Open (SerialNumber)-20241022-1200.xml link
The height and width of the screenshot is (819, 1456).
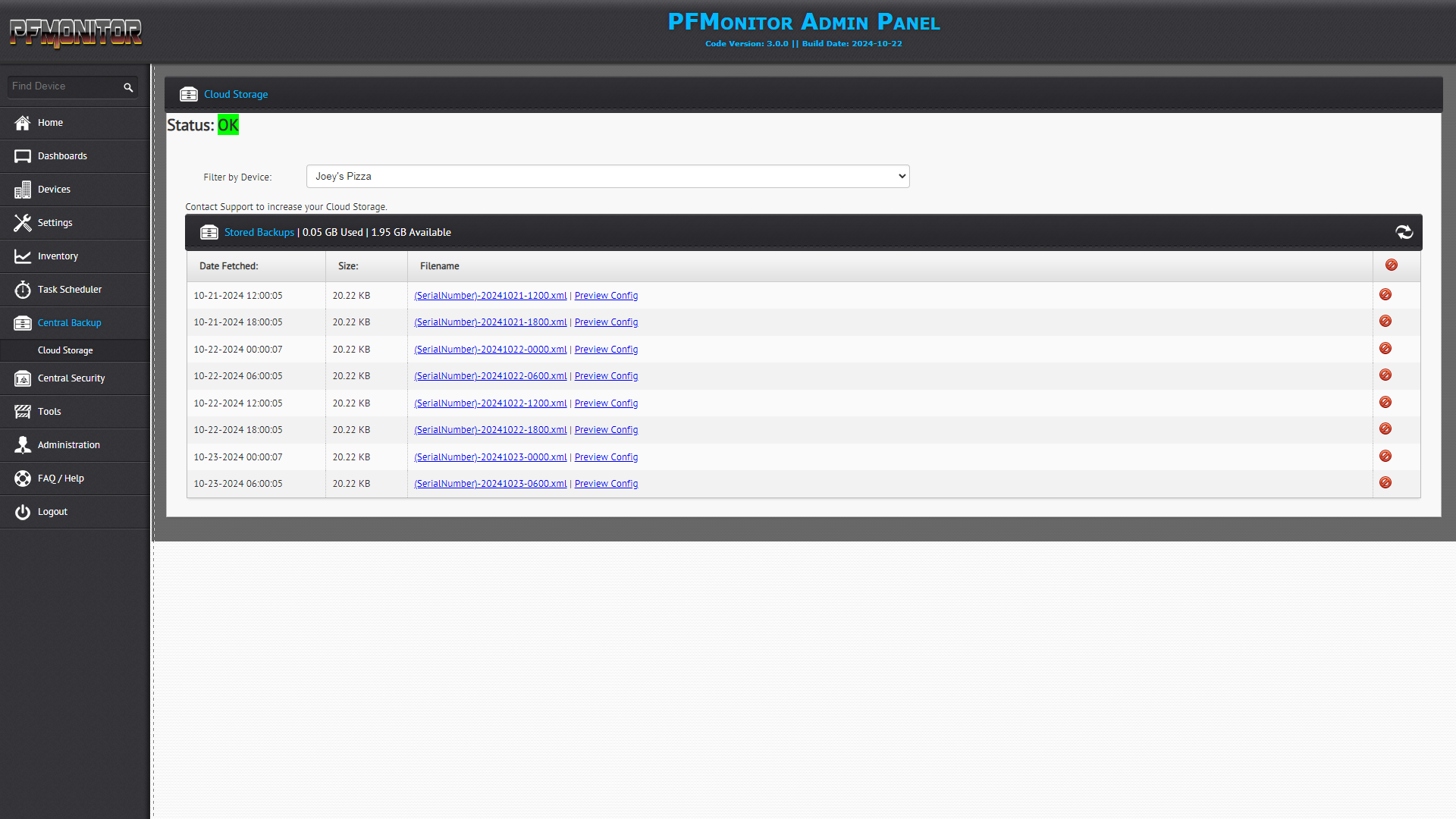[490, 403]
